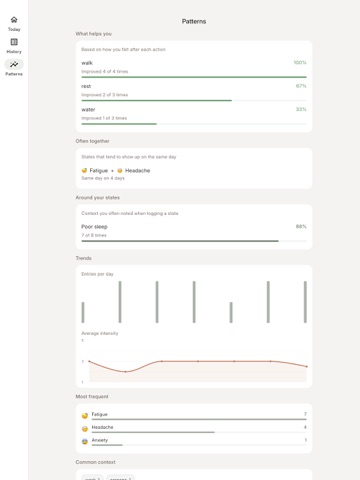Click the 'Common context' heading
Image resolution: width=360 pixels, height=480 pixels.
95,462
